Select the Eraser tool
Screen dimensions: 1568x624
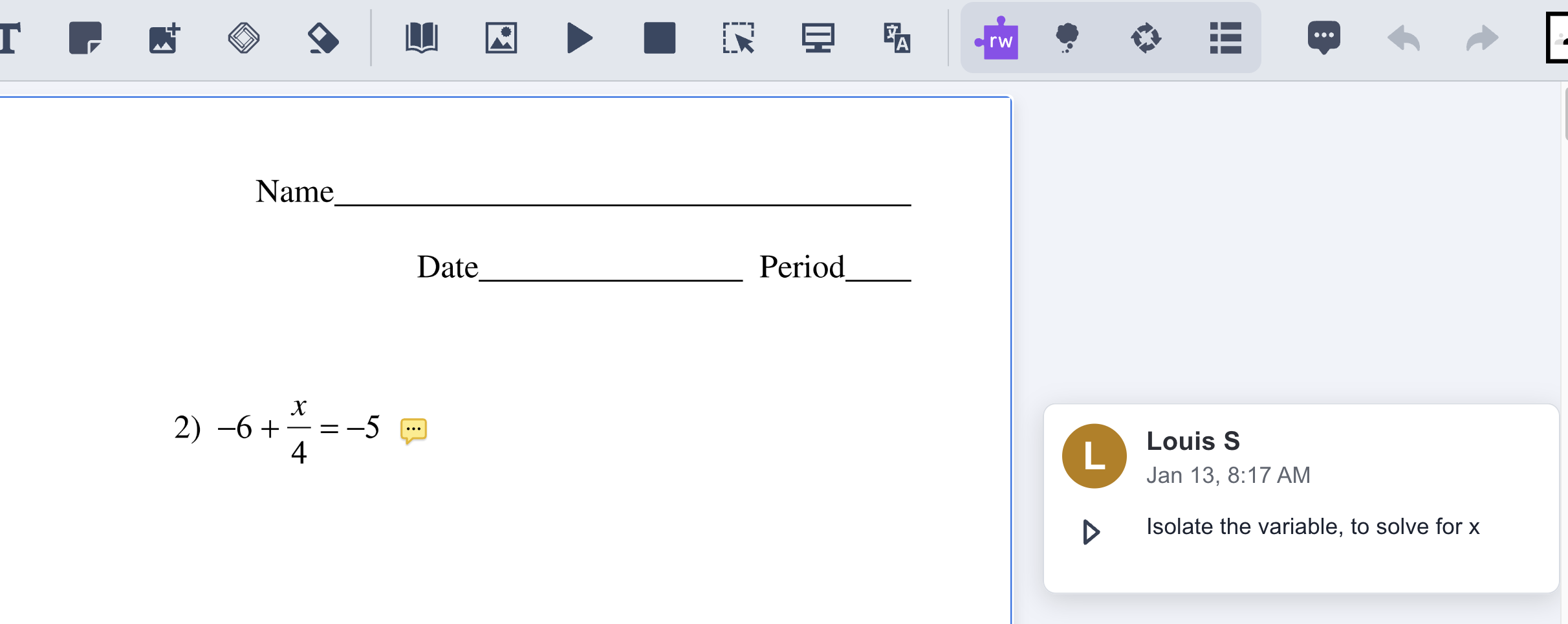323,38
